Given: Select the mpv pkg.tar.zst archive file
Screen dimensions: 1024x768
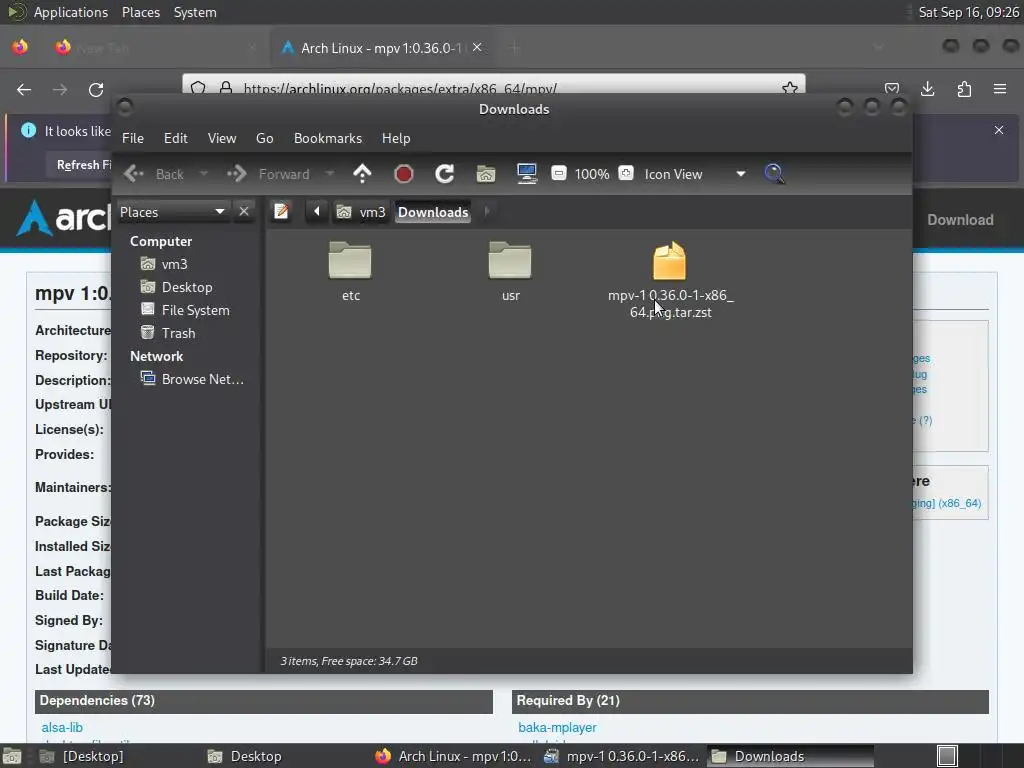Looking at the screenshot, I should (x=670, y=280).
